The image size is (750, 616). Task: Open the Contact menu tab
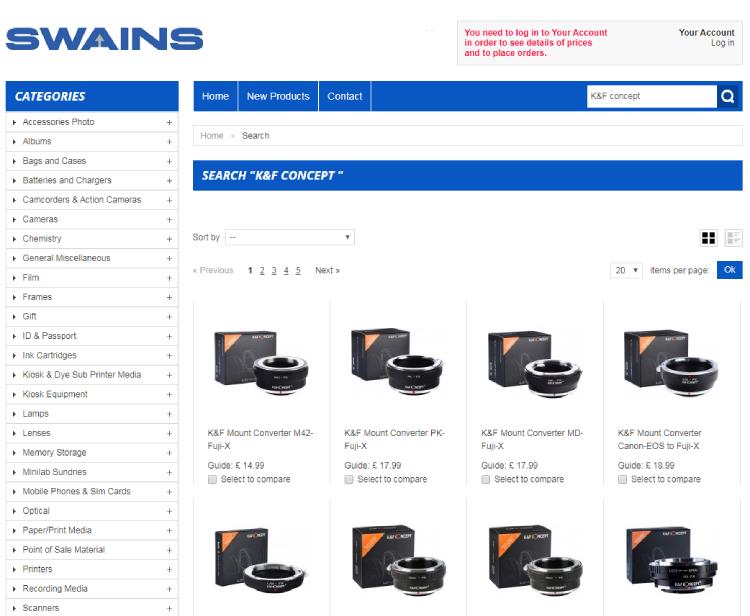click(x=345, y=96)
